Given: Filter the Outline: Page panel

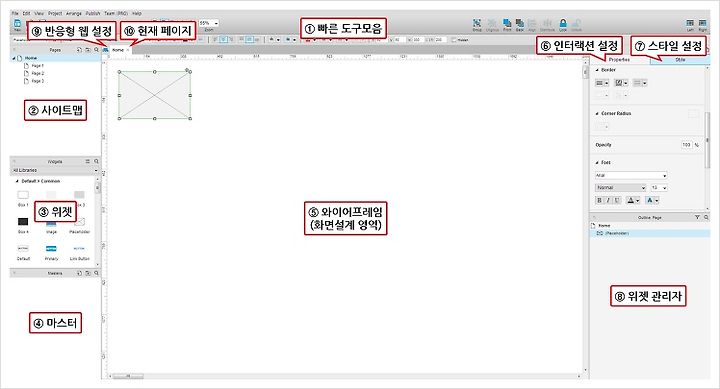Looking at the screenshot, I should (697, 217).
